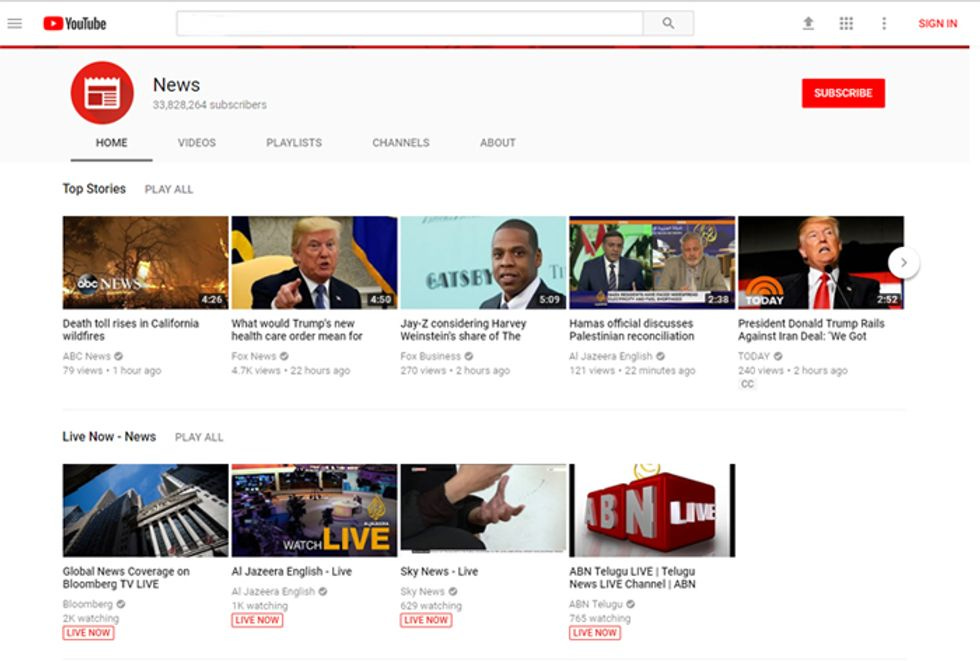Click verified badge next to Sky News
The width and height of the screenshot is (980, 661).
click(453, 591)
